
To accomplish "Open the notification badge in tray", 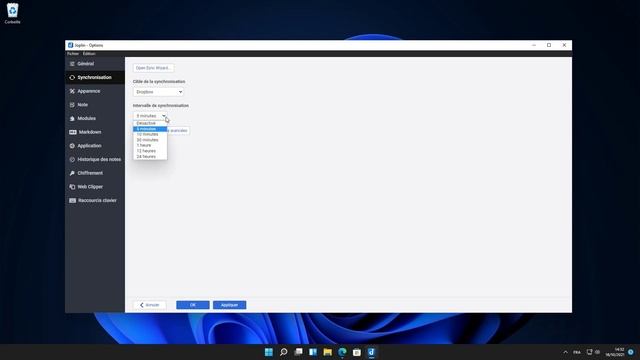I will click(631, 352).
